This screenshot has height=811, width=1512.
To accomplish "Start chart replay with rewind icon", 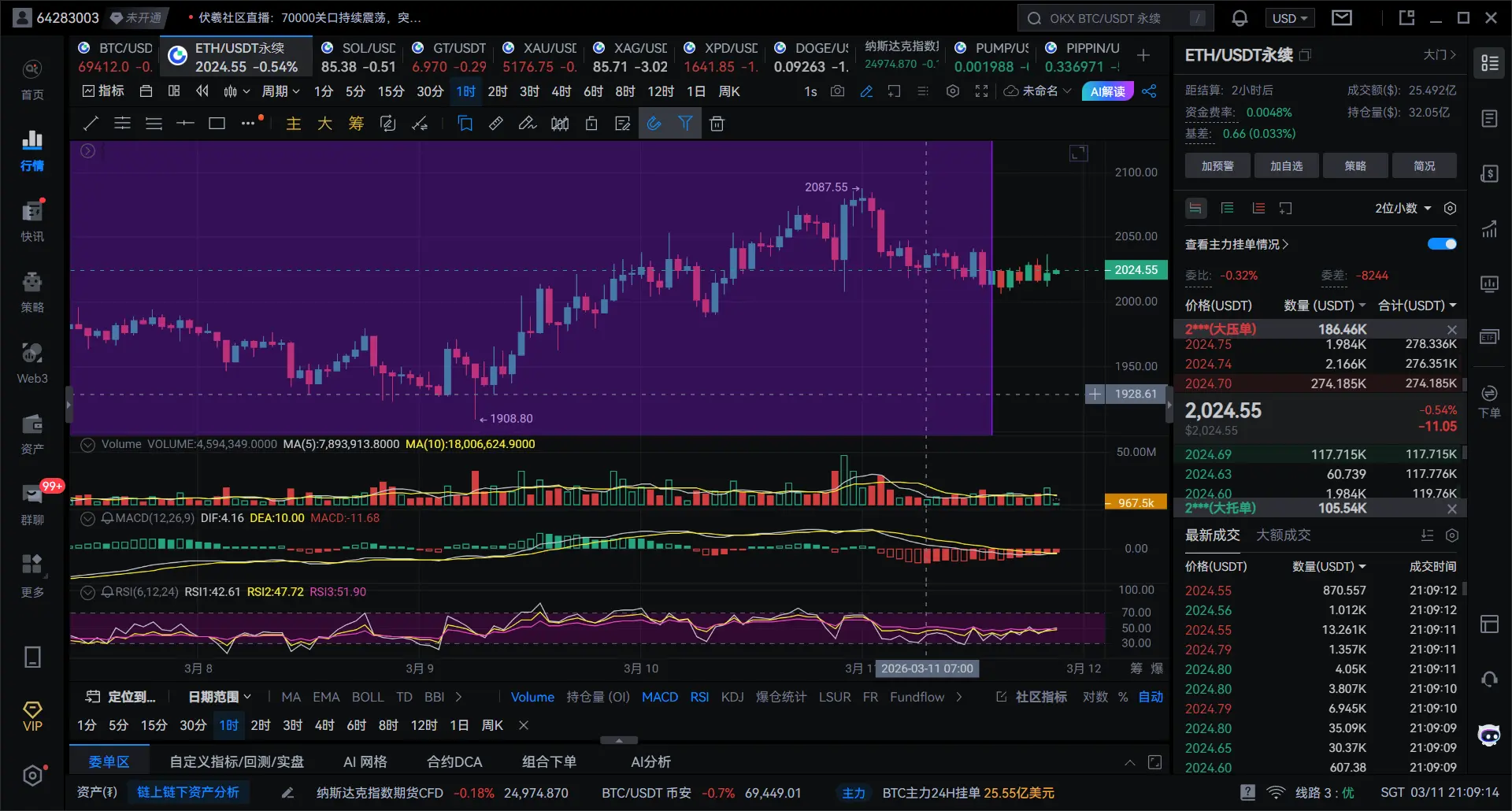I will coord(202,91).
